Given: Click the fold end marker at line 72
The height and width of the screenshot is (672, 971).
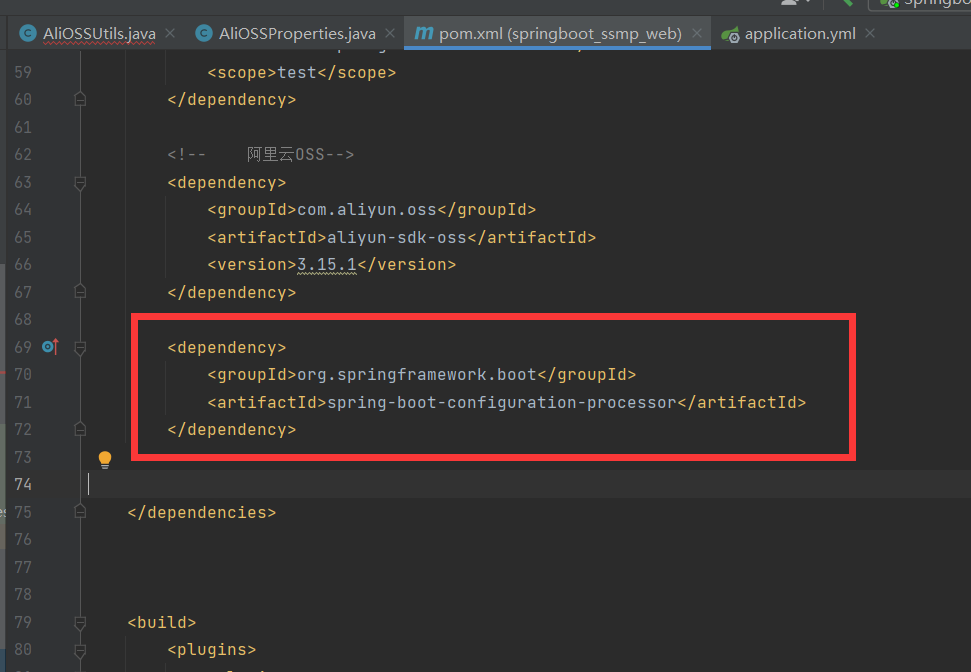Looking at the screenshot, I should (x=80, y=429).
